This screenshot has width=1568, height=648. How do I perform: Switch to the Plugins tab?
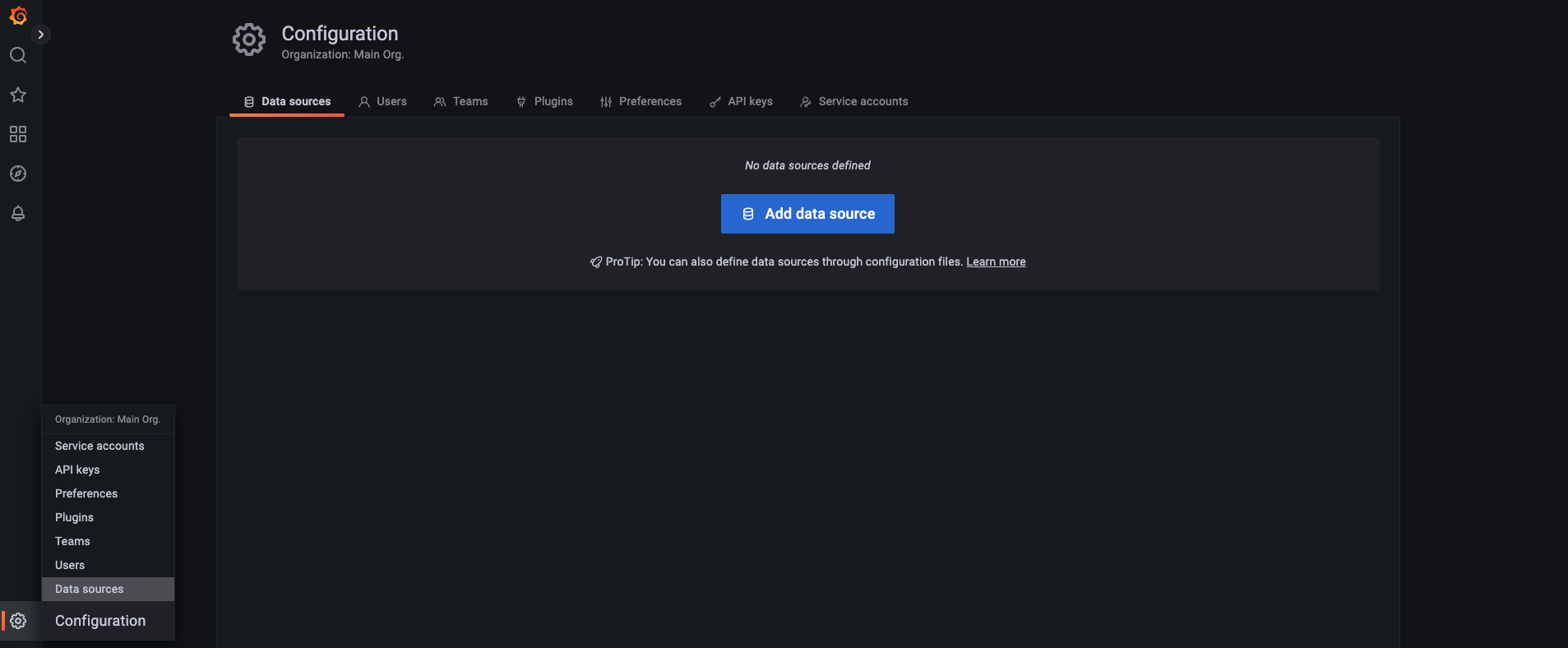click(544, 101)
